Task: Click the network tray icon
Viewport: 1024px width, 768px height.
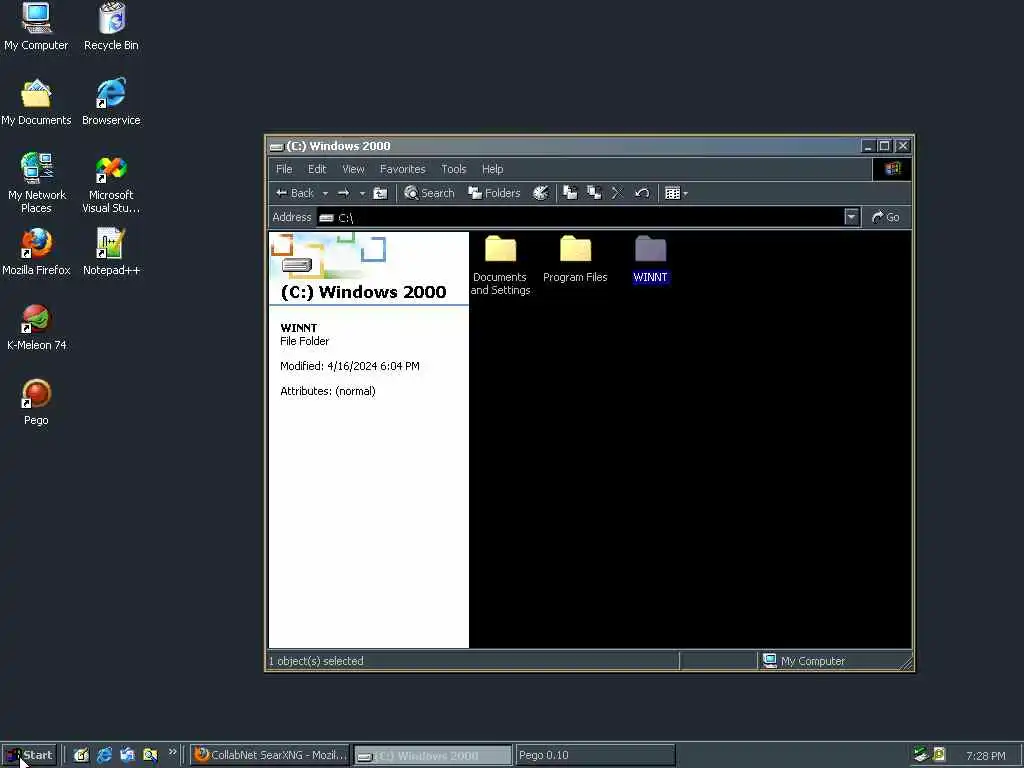Action: click(x=921, y=755)
